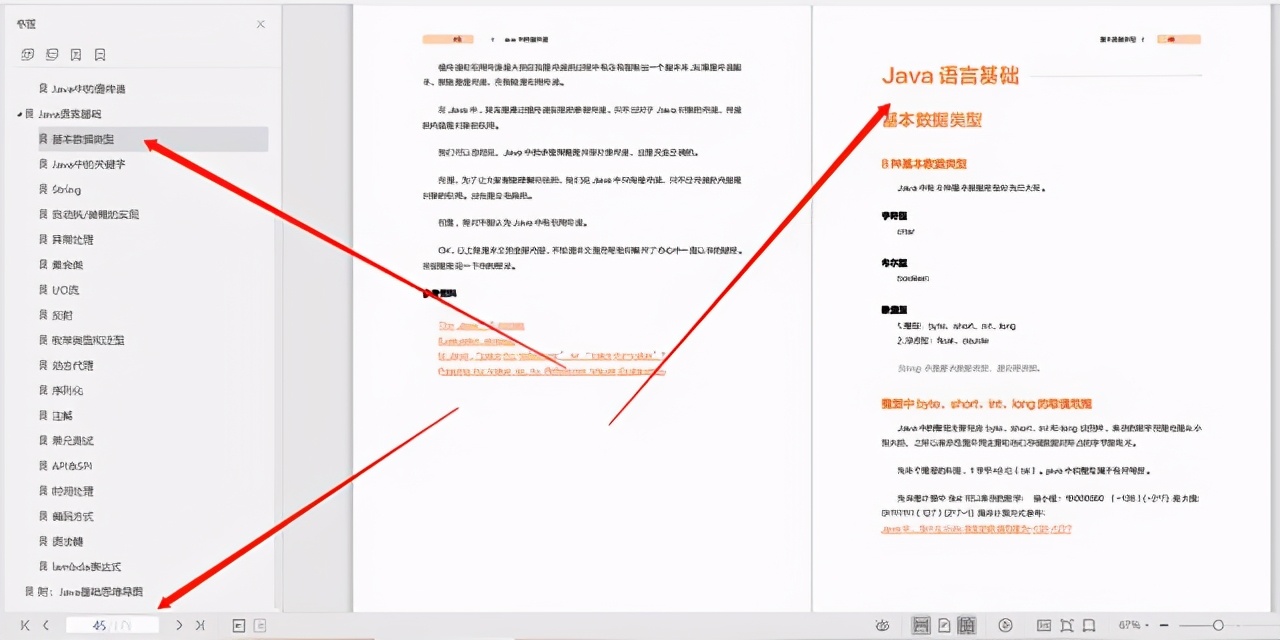Image resolution: width=1280 pixels, height=640 pixels.
Task: Toggle the continuous reading icon
Action: (922, 625)
